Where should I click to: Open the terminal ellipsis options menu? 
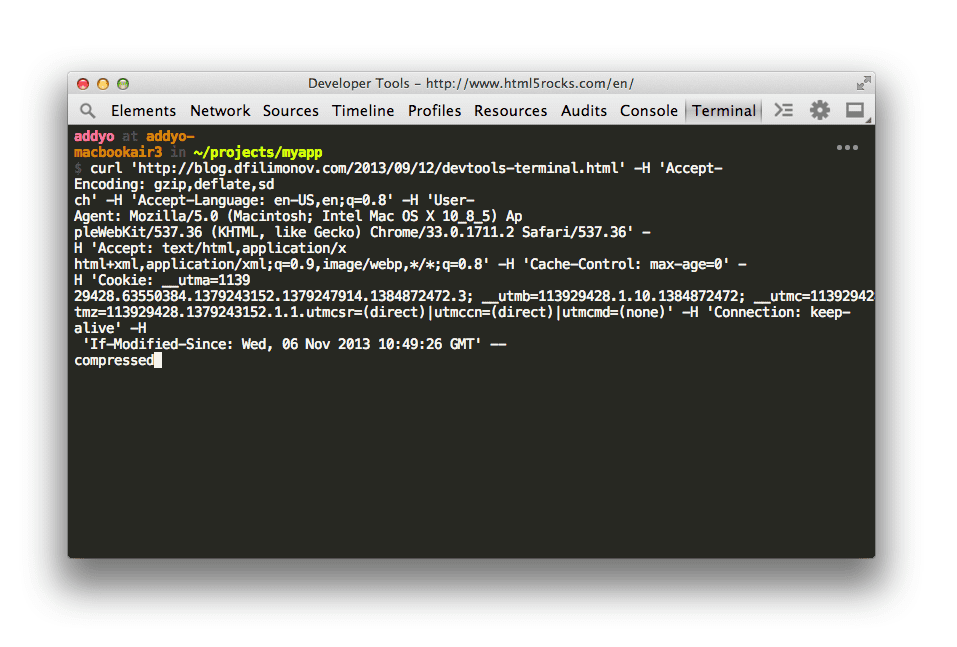(x=846, y=147)
